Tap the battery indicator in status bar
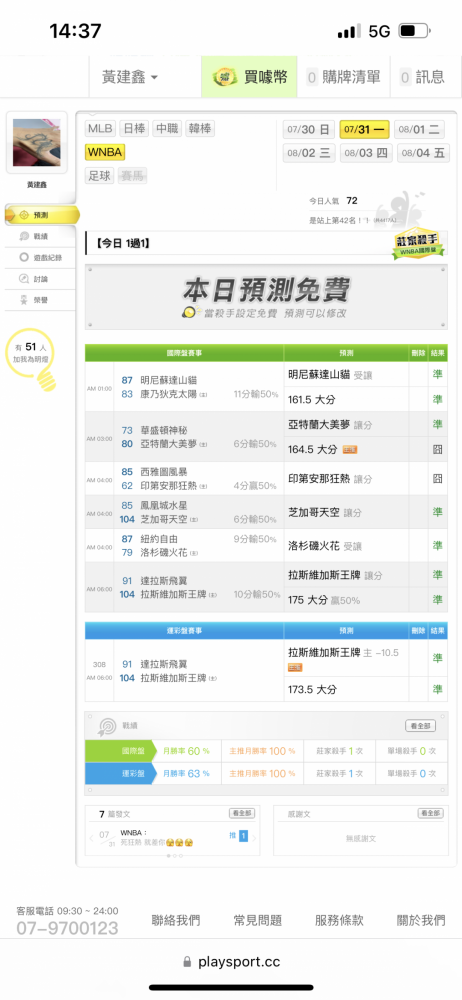462x1000 pixels. pos(415,31)
